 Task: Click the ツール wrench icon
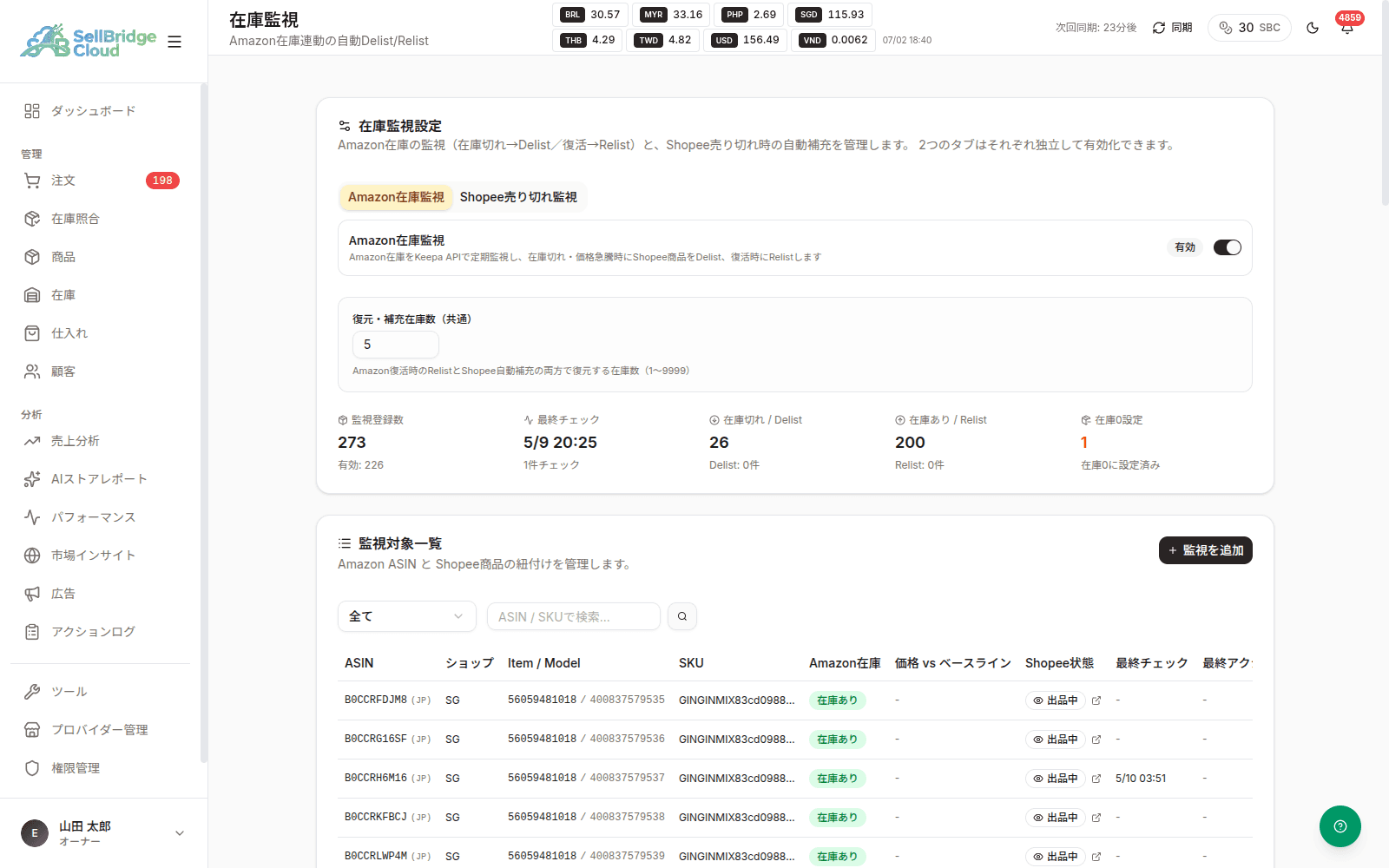[32, 692]
